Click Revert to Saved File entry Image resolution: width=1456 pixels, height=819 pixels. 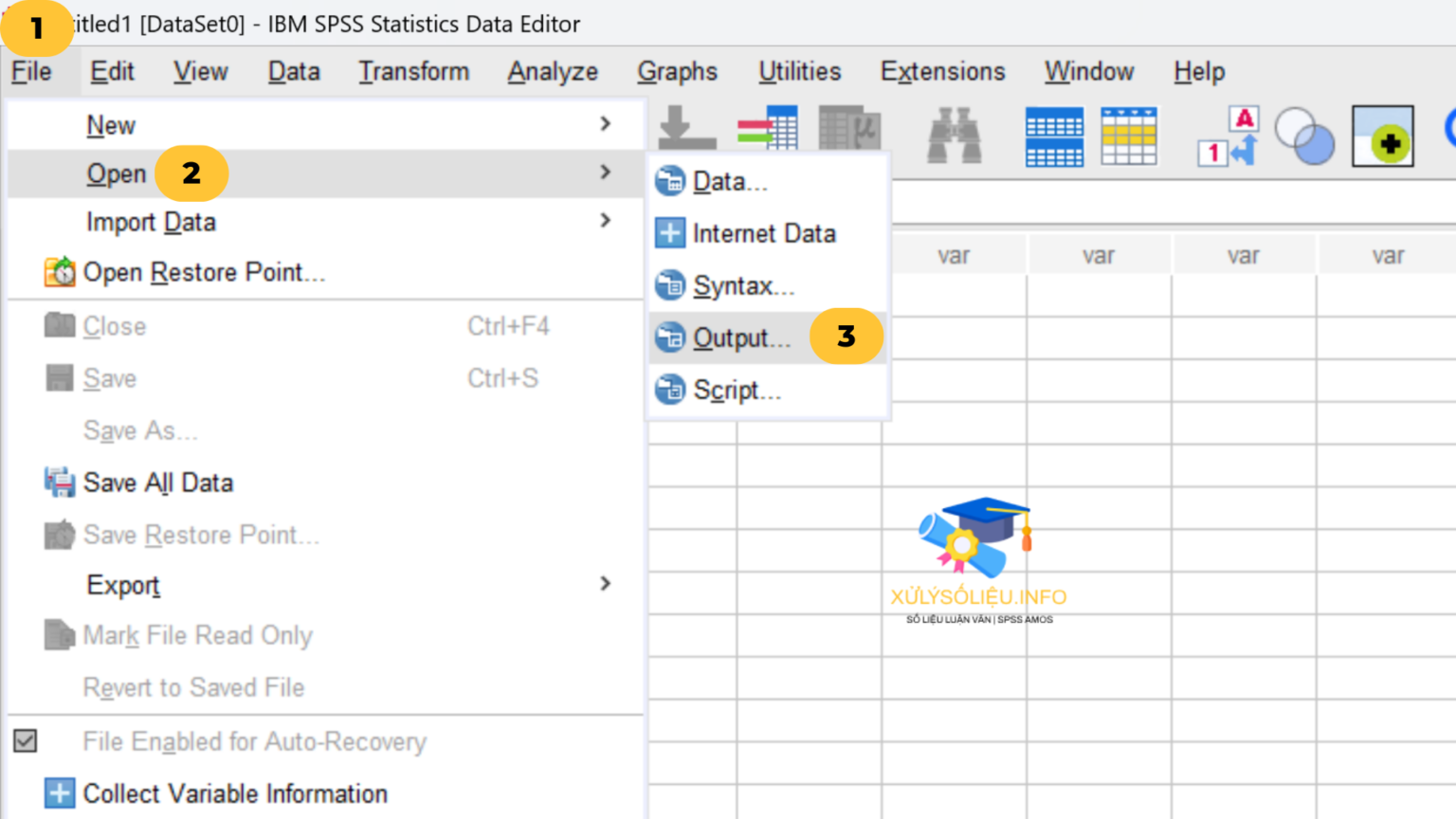point(325,687)
